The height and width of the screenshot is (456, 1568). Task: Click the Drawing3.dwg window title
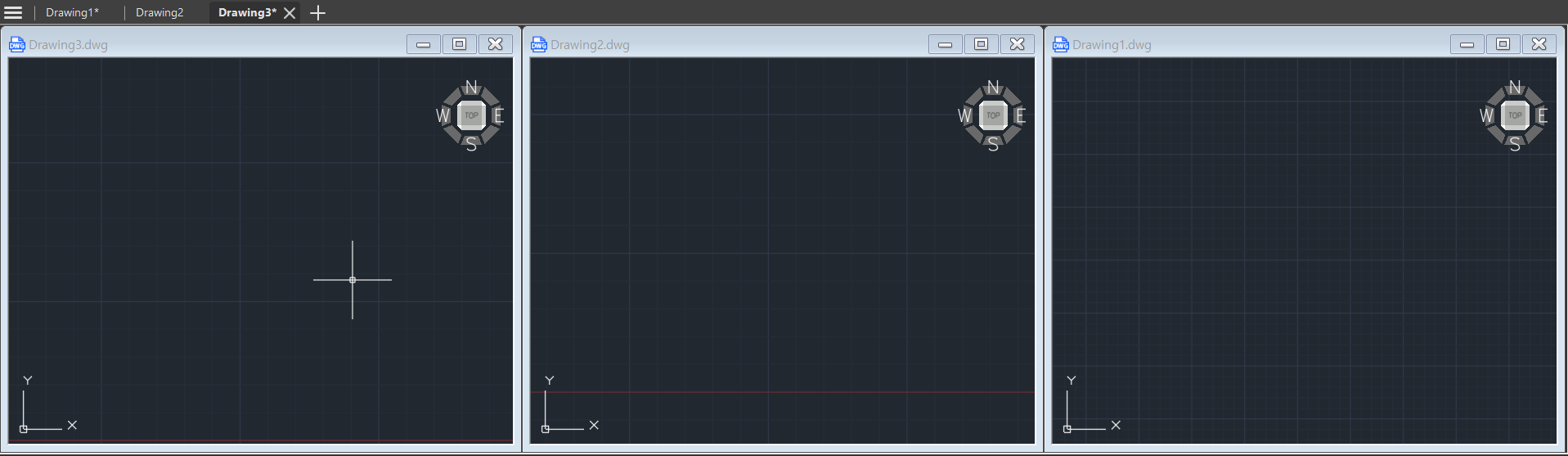click(69, 45)
